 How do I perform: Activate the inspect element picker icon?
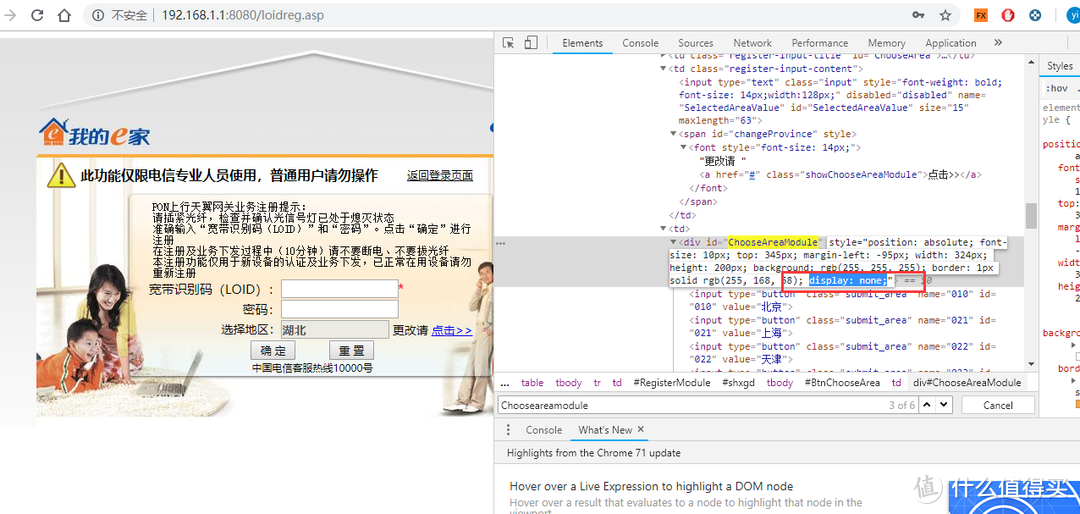tap(508, 43)
